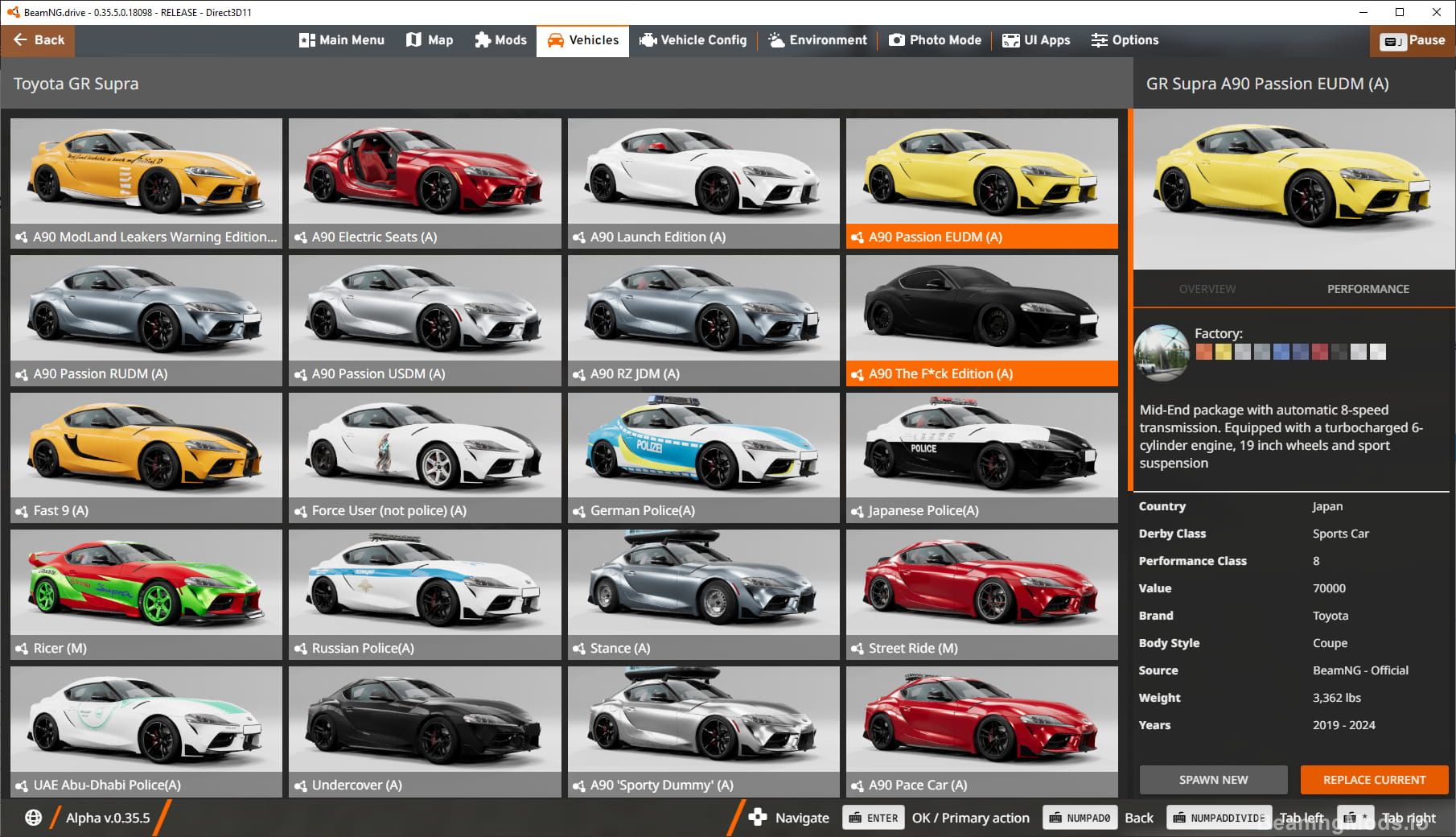Click the NUMPAD0 Back key hint
The image size is (1456, 837).
pyautogui.click(x=1080, y=818)
